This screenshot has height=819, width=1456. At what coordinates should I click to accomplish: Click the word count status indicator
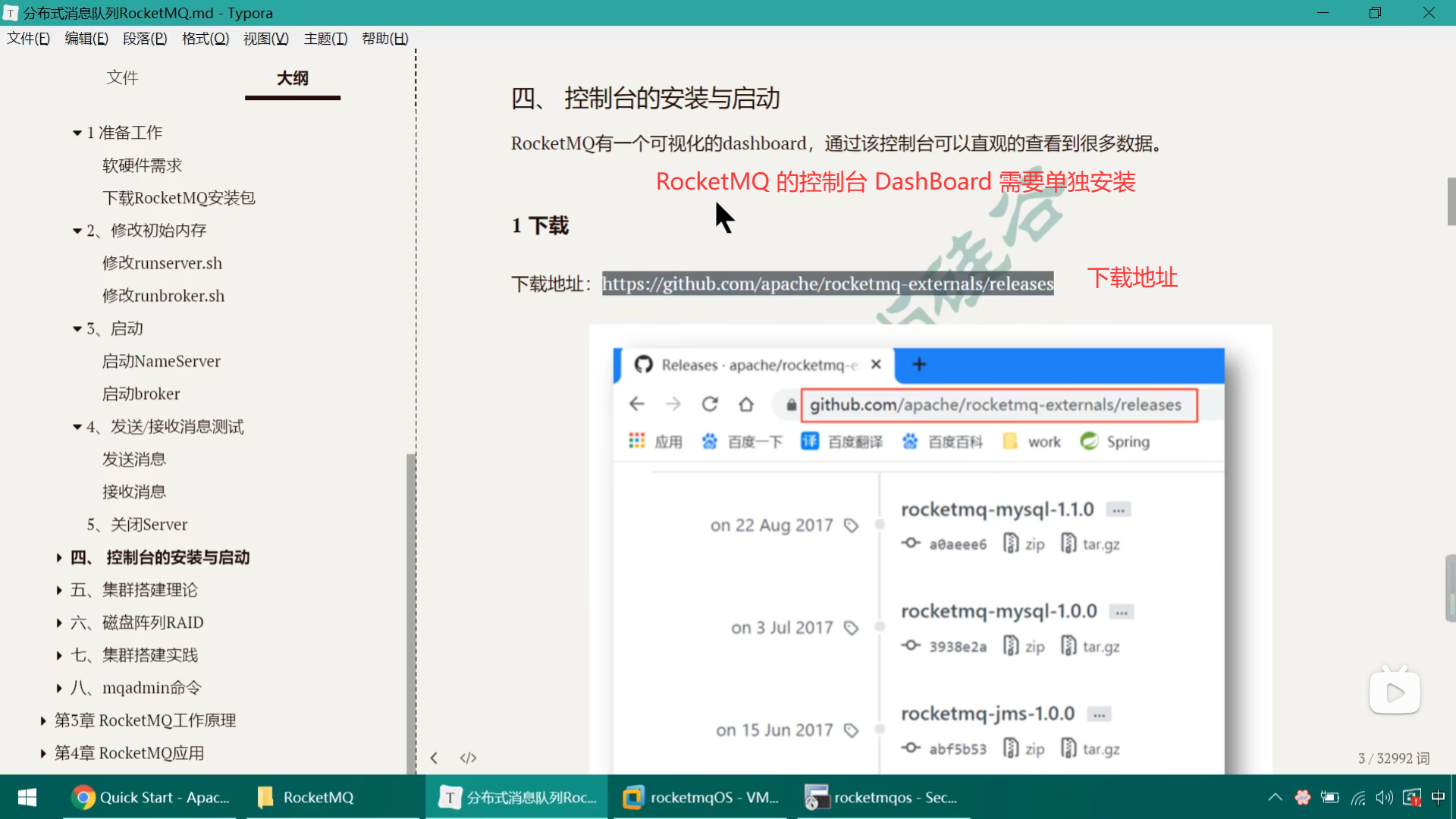coord(1393,758)
